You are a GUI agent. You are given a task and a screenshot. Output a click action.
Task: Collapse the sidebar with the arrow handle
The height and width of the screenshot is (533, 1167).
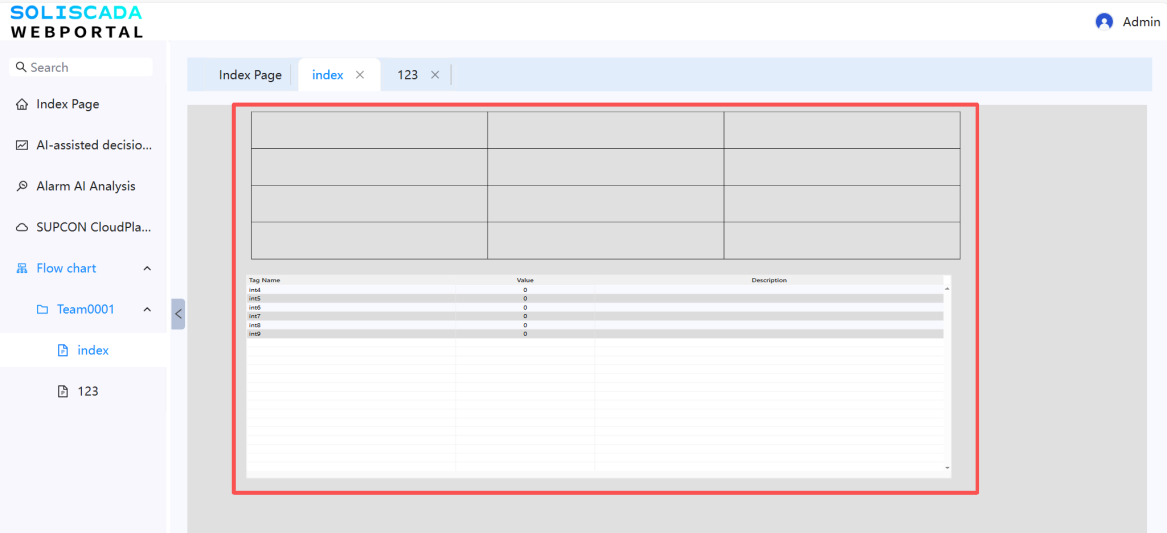coord(178,314)
